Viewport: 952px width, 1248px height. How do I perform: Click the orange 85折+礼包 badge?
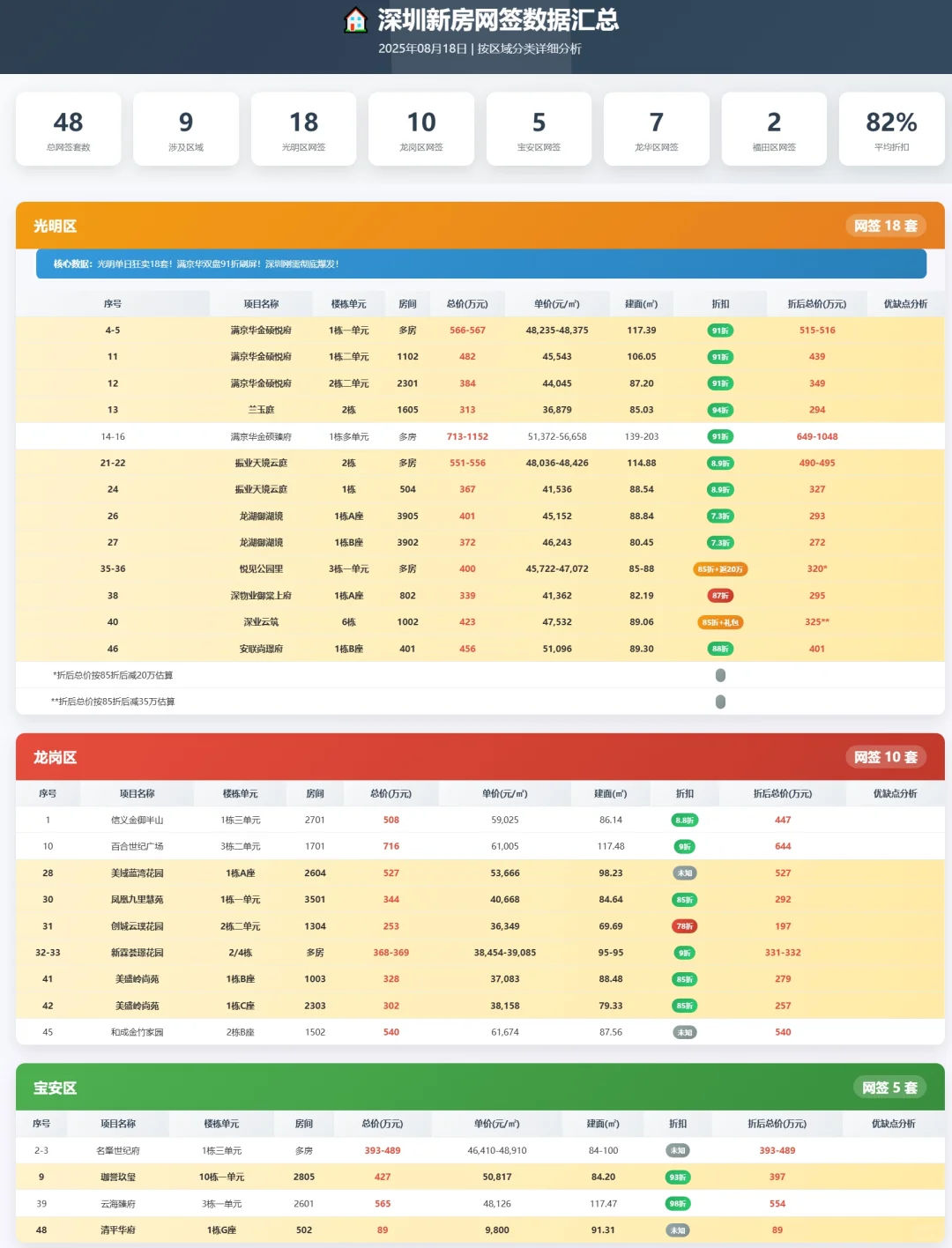coord(720,622)
